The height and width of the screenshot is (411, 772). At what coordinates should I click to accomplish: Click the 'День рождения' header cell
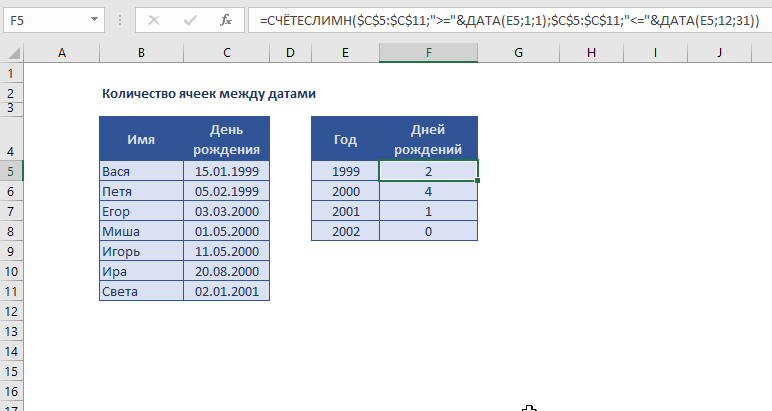(226, 139)
